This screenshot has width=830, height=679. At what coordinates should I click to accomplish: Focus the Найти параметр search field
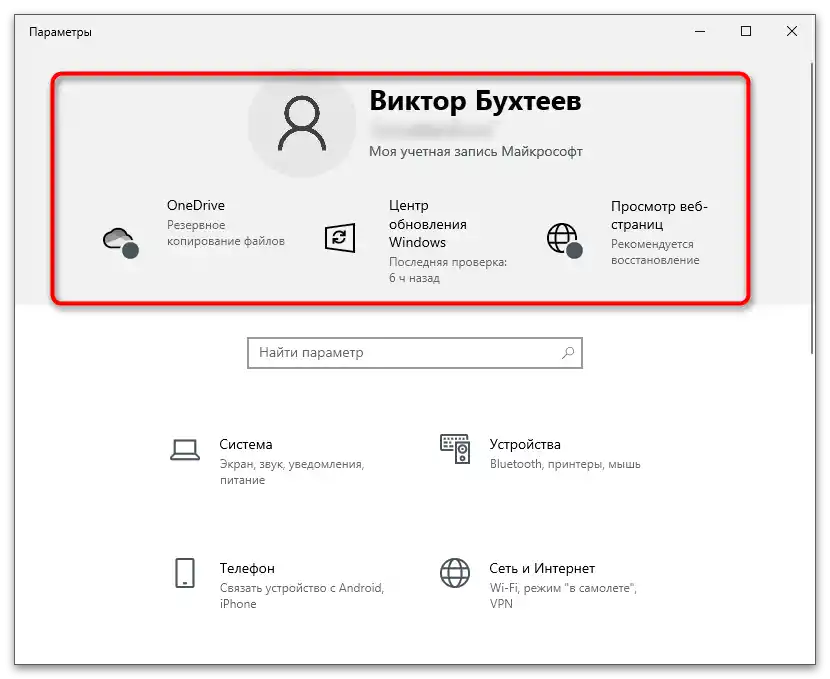(x=415, y=352)
